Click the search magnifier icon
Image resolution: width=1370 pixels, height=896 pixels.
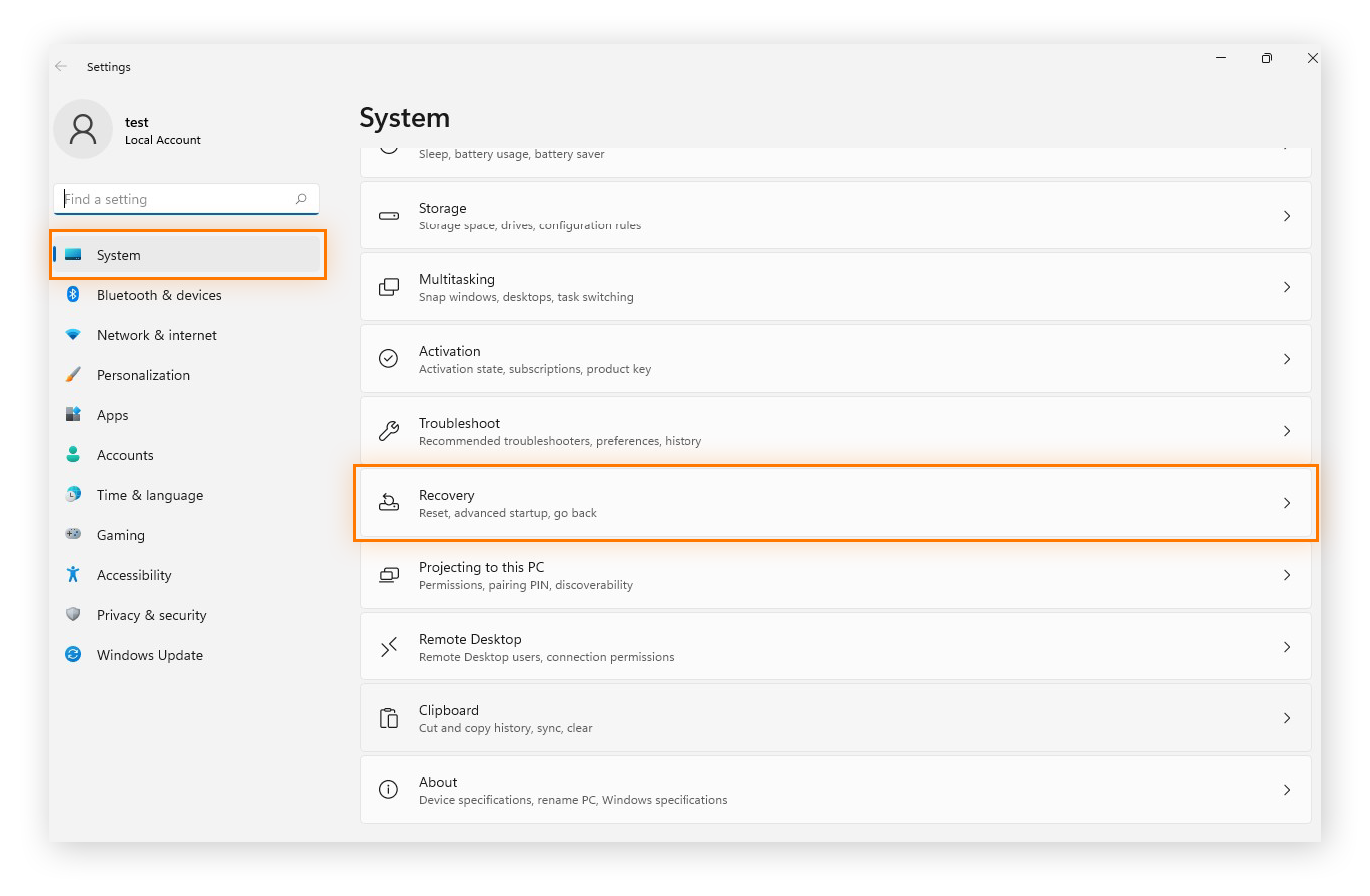point(300,199)
